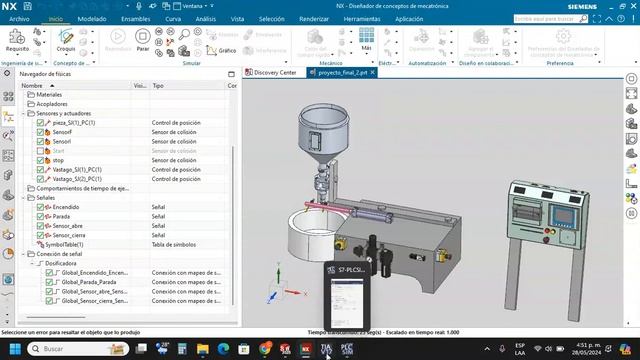Collapse the Sensores y actuadores folder
Viewport: 640px width, 360px height.
coord(23,113)
